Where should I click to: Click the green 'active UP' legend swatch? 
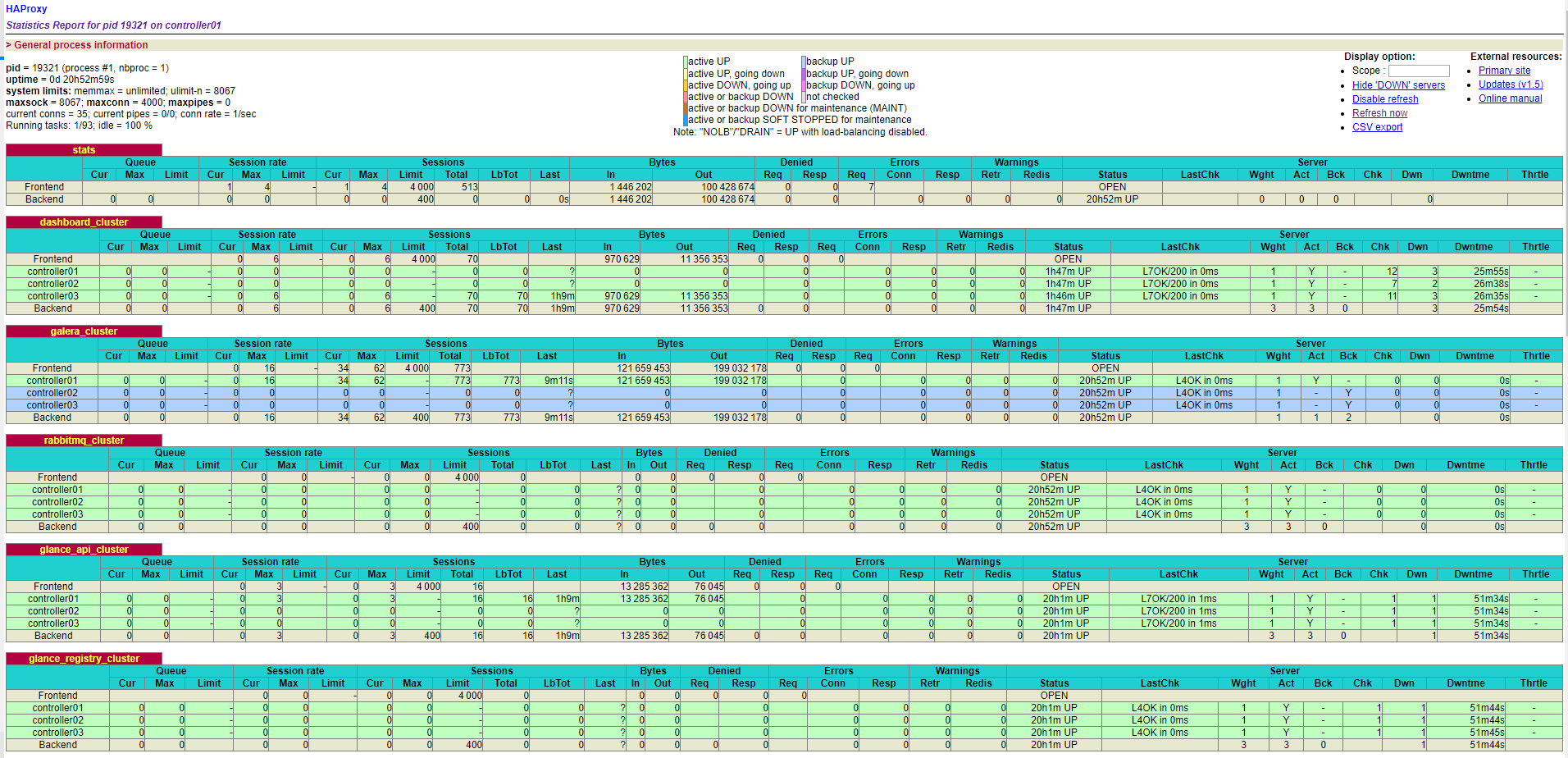coord(686,62)
